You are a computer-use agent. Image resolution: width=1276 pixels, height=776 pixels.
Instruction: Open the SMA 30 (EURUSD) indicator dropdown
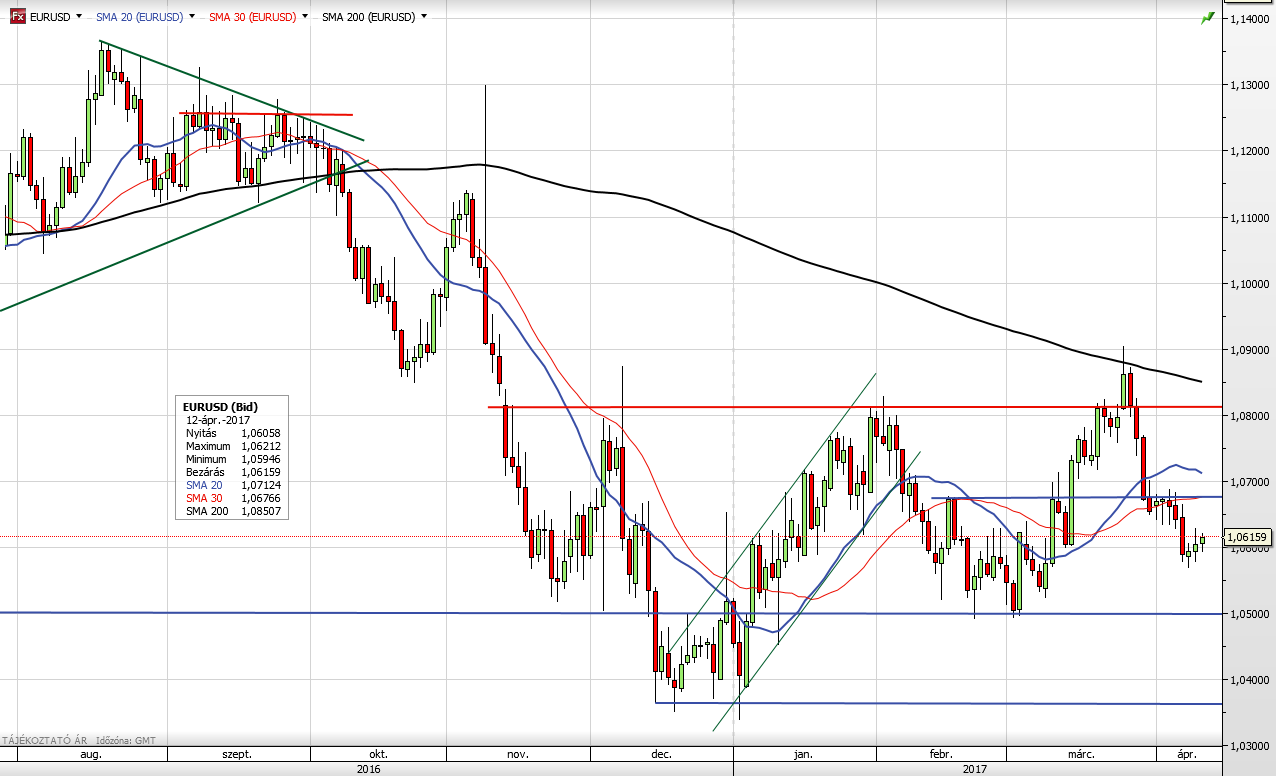(x=303, y=17)
